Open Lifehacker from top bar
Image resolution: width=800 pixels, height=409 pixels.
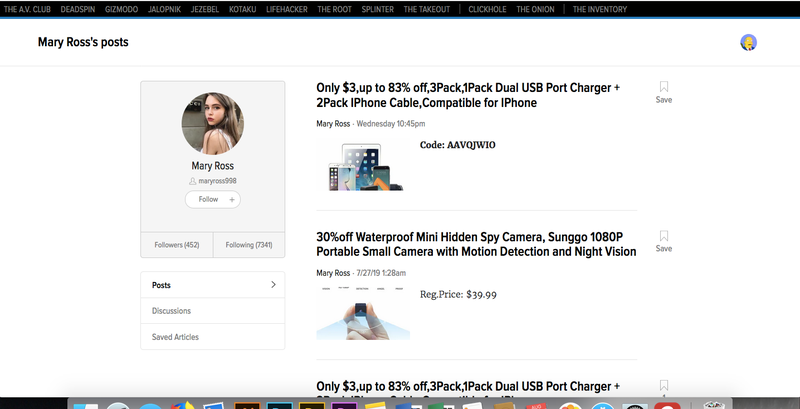tap(287, 9)
